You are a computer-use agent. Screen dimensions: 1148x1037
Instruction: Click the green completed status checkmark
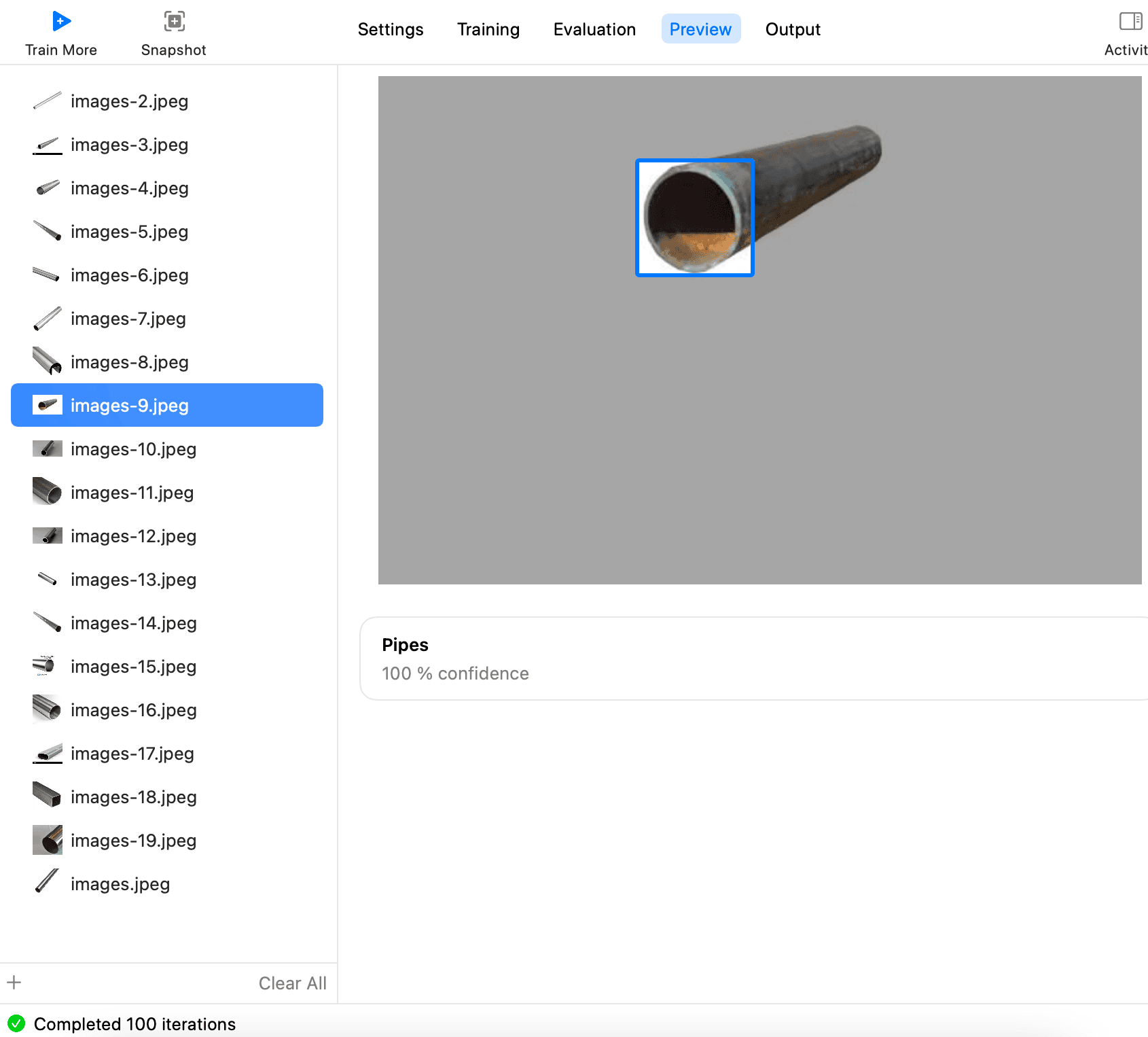[x=16, y=1023]
